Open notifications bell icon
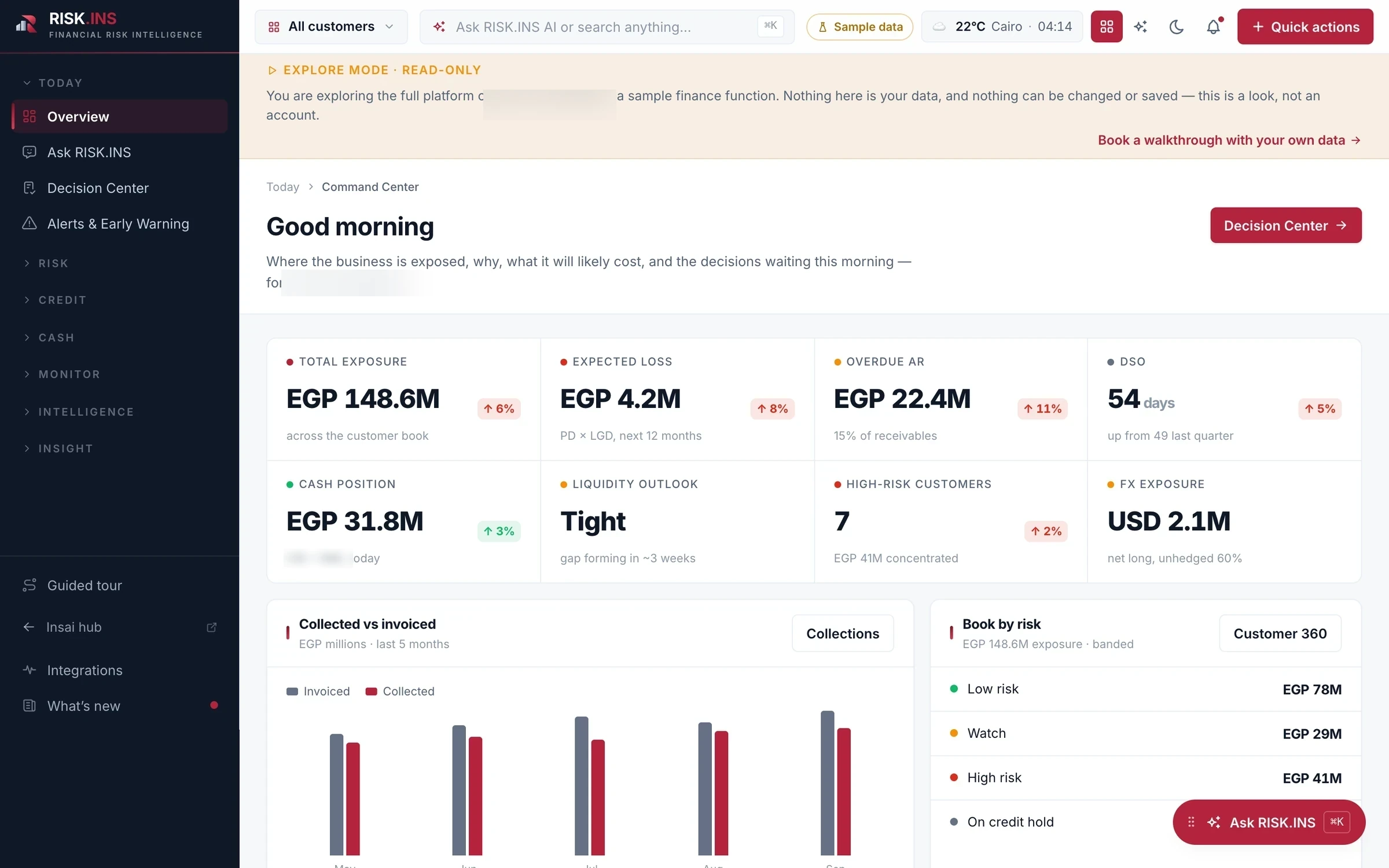 (1214, 27)
